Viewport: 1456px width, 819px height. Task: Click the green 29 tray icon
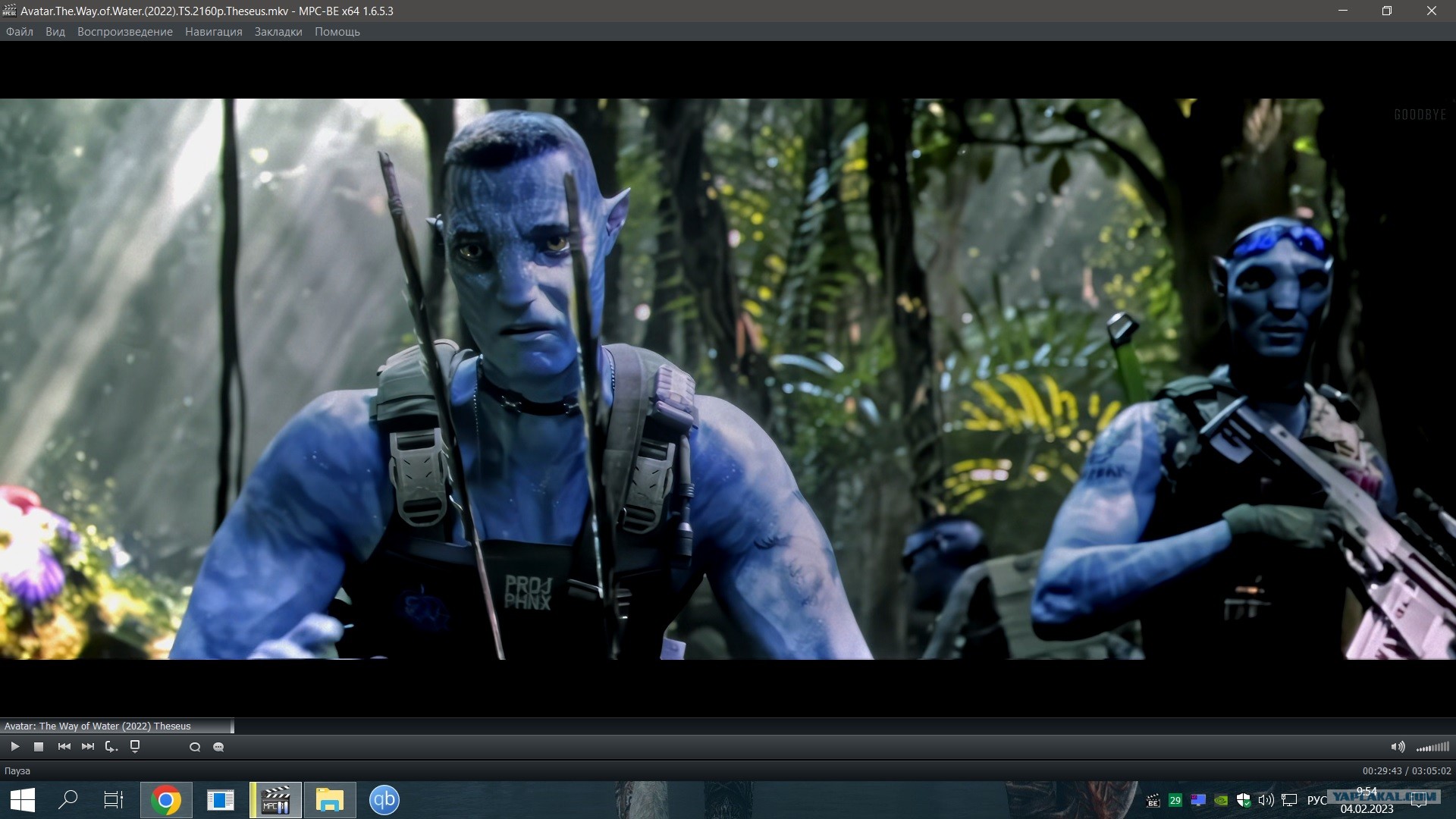[1175, 800]
